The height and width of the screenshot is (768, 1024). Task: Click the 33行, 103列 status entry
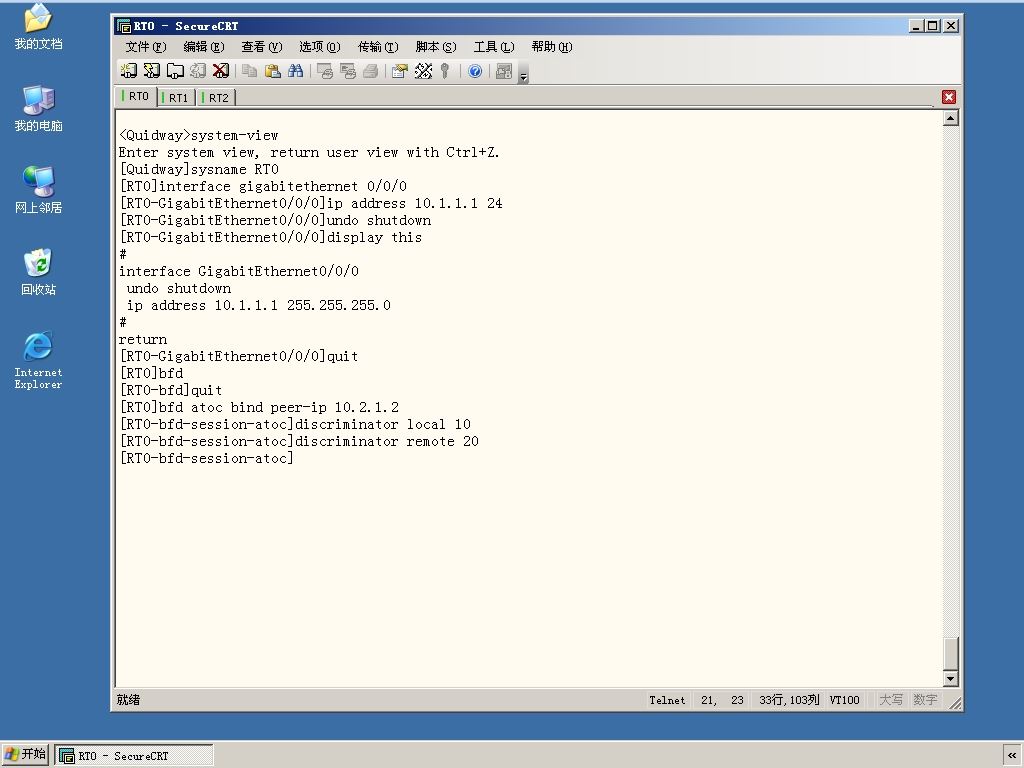(x=789, y=700)
